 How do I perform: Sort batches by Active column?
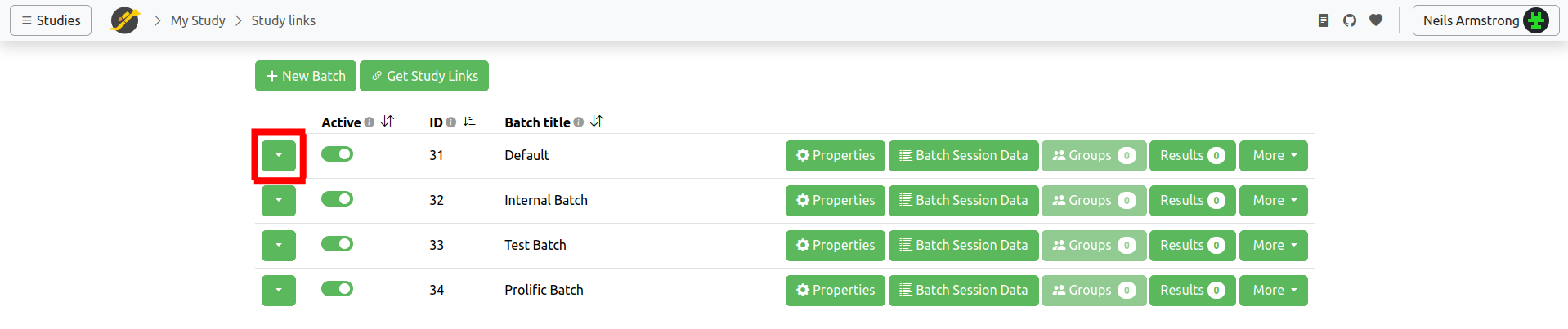pyautogui.click(x=388, y=122)
